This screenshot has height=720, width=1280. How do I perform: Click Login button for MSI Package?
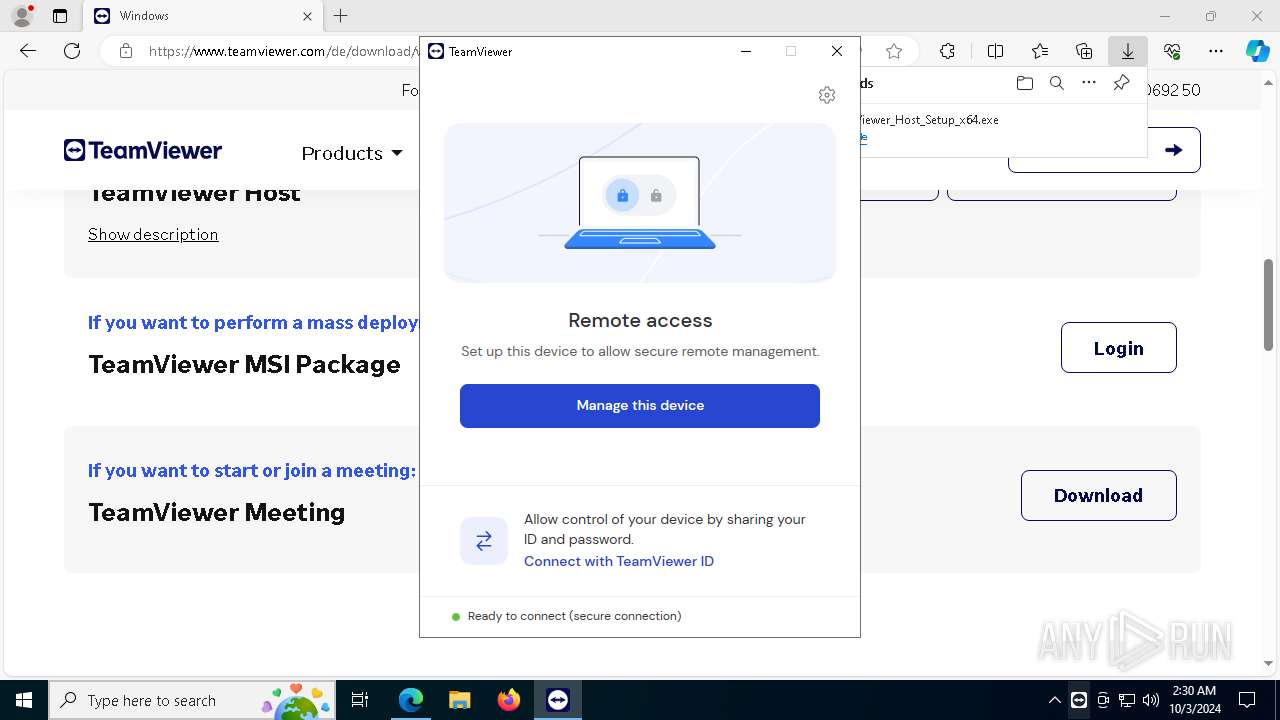point(1118,348)
